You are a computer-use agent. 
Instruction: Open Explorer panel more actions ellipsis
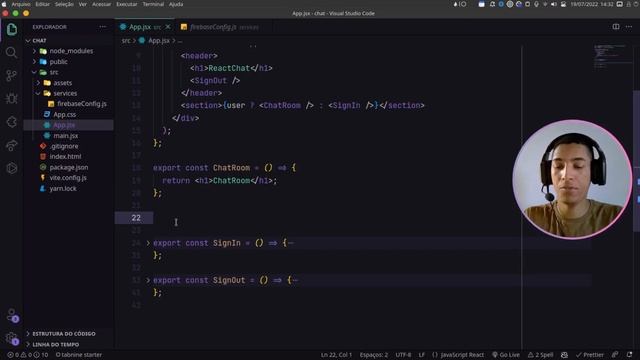pos(102,27)
